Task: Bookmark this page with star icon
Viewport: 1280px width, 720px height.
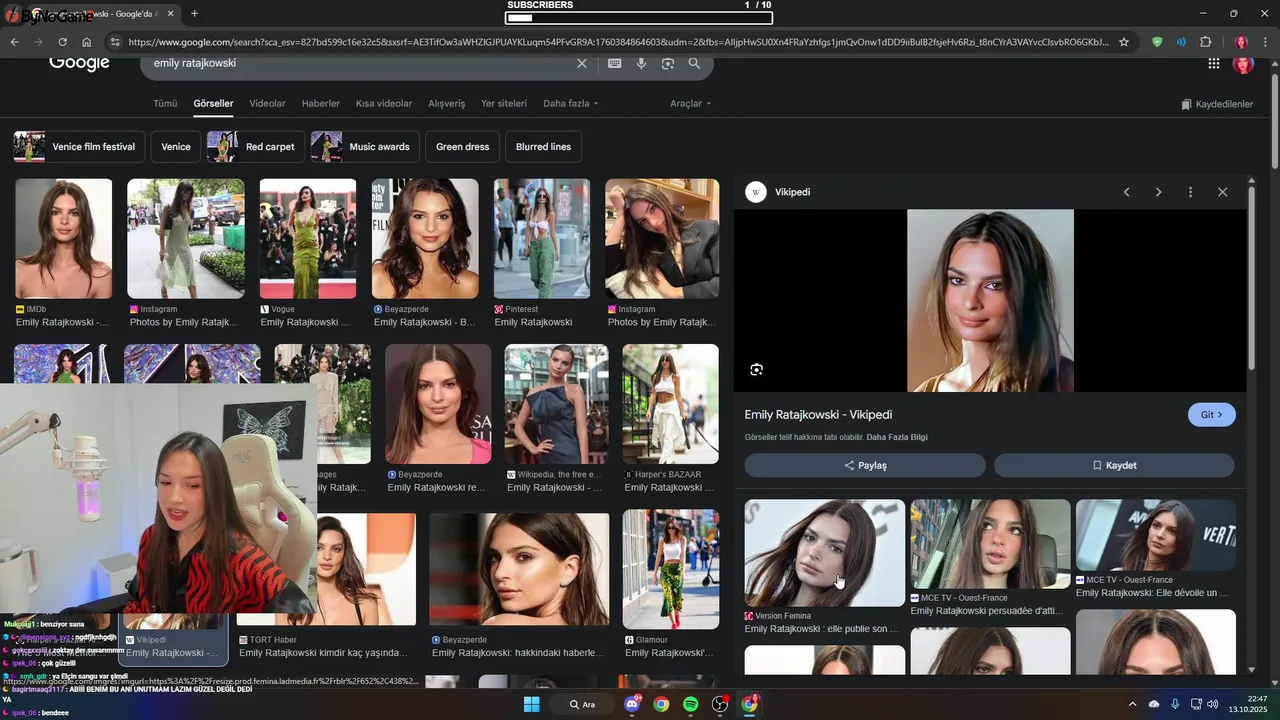Action: point(1124,42)
